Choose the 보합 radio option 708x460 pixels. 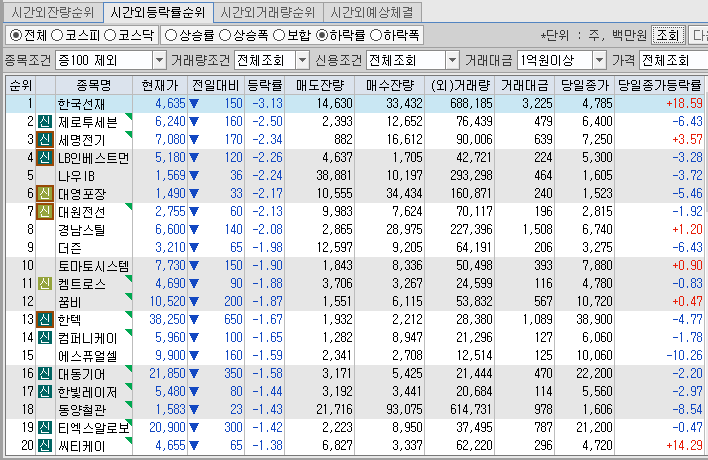(x=279, y=35)
